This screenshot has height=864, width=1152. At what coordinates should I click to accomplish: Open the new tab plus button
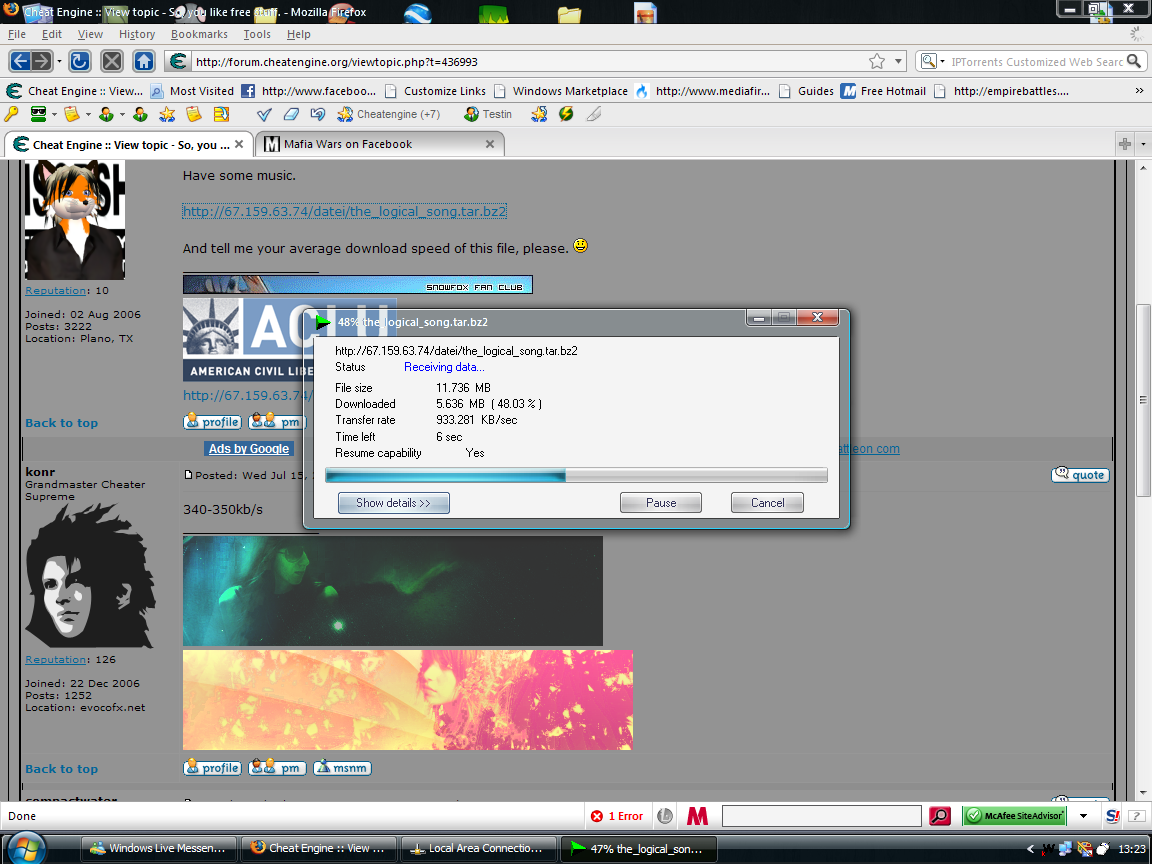[1125, 144]
